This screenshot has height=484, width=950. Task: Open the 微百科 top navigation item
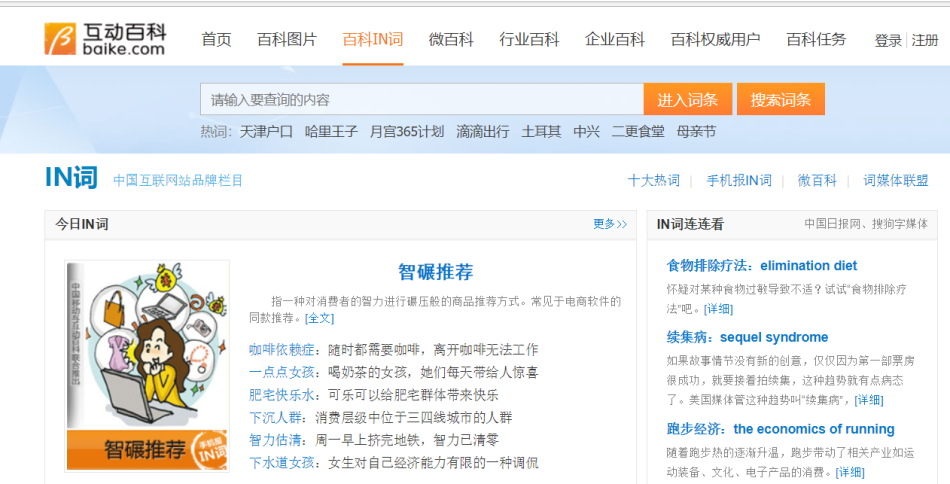pyautogui.click(x=451, y=40)
